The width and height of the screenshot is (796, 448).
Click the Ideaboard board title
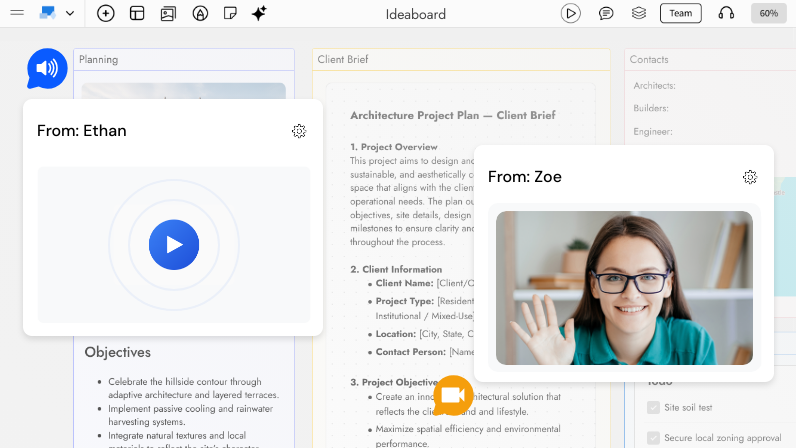[x=415, y=14]
